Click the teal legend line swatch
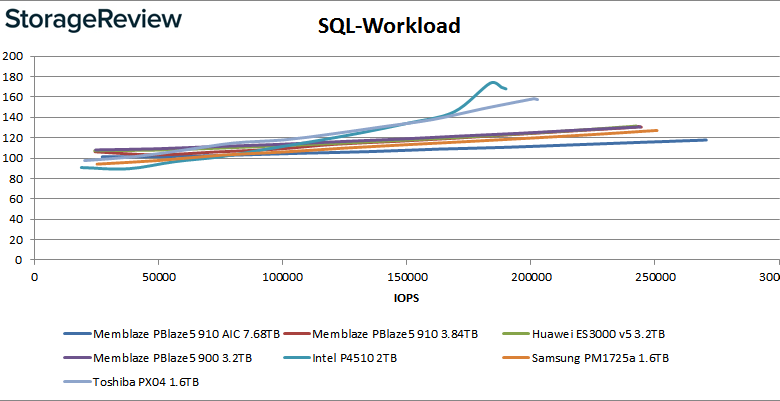 point(297,358)
